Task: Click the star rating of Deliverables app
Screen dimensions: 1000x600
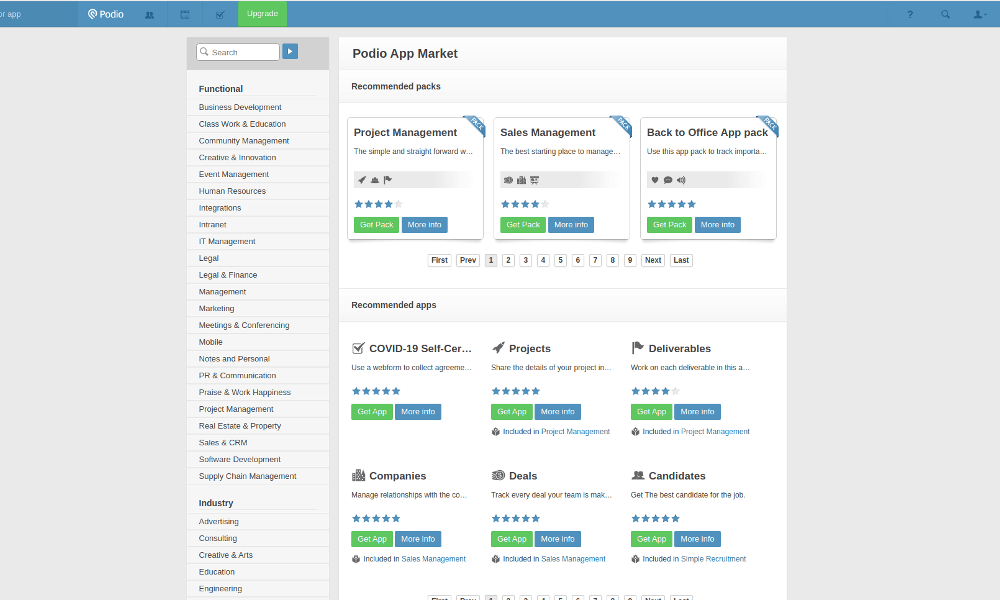Action: 656,391
